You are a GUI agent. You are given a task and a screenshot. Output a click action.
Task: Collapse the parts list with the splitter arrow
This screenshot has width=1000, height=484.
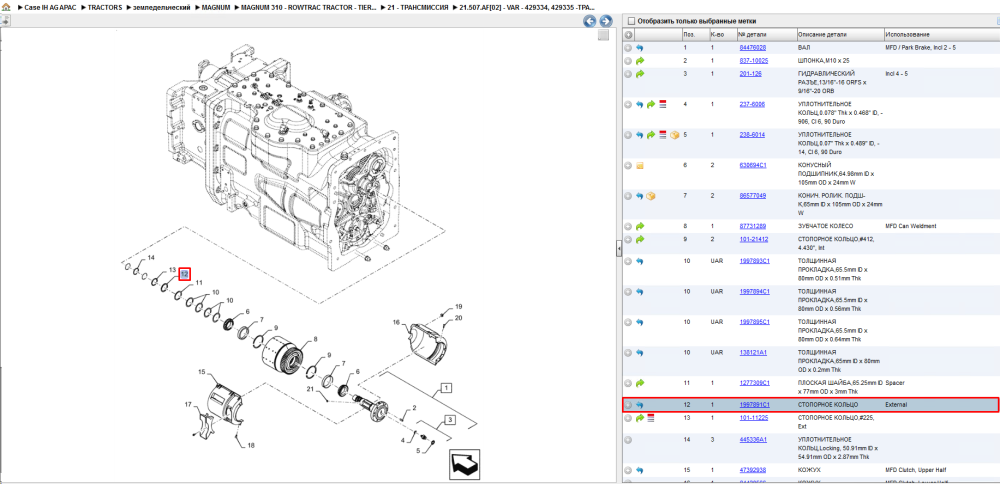(619, 249)
